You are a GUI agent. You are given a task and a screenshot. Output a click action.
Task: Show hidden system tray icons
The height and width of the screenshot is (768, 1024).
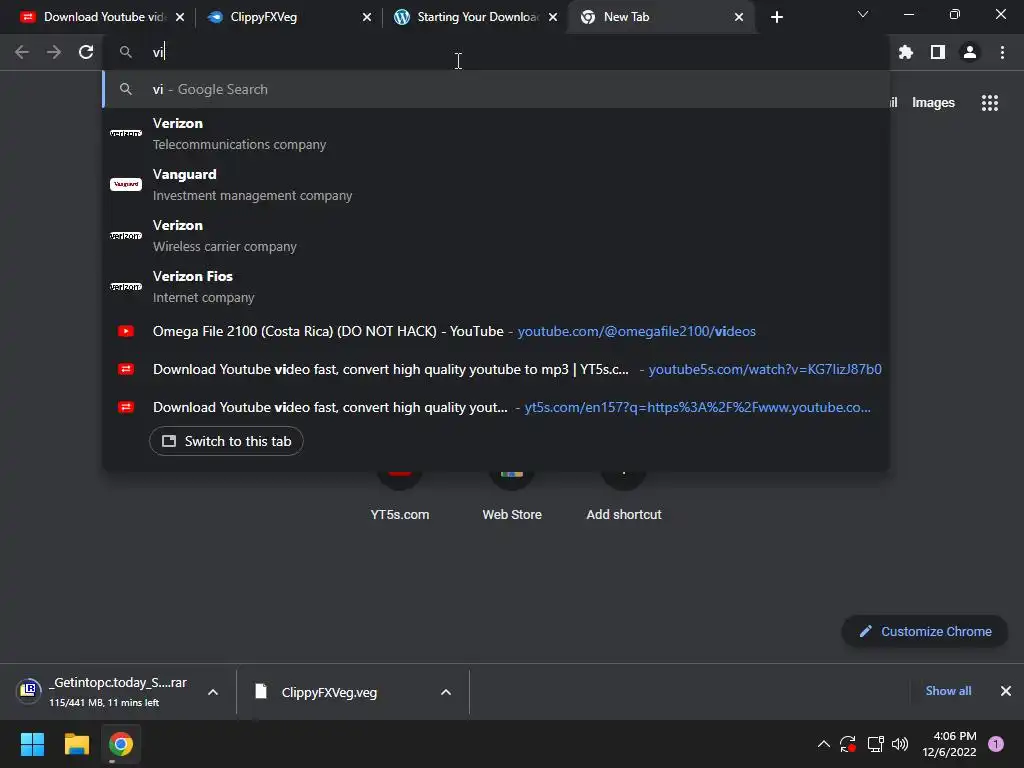[824, 744]
